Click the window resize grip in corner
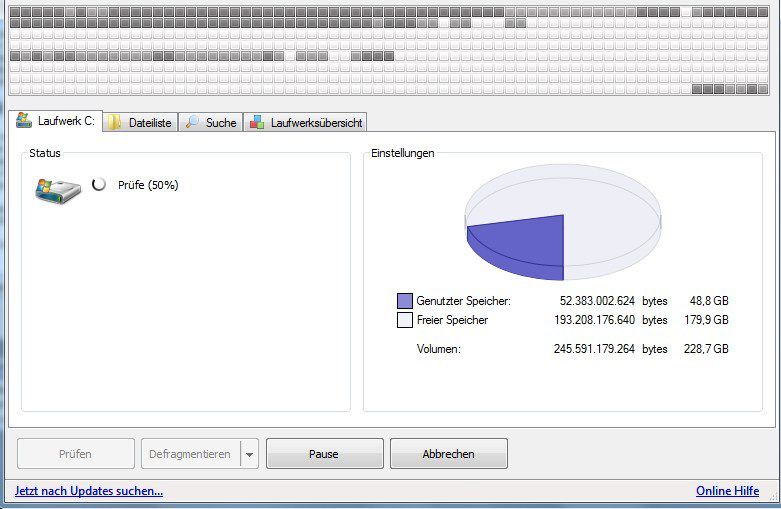The height and width of the screenshot is (509, 781). (x=774, y=496)
